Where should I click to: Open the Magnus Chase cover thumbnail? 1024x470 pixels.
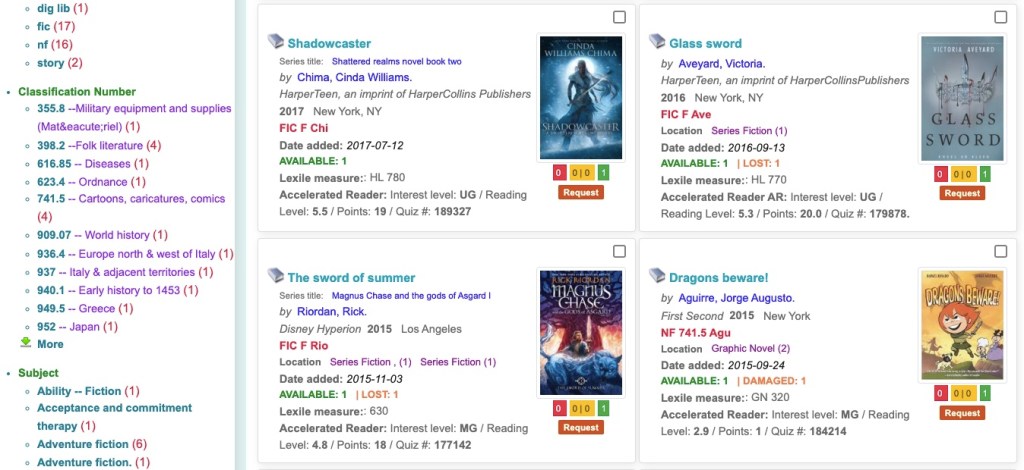[581, 332]
